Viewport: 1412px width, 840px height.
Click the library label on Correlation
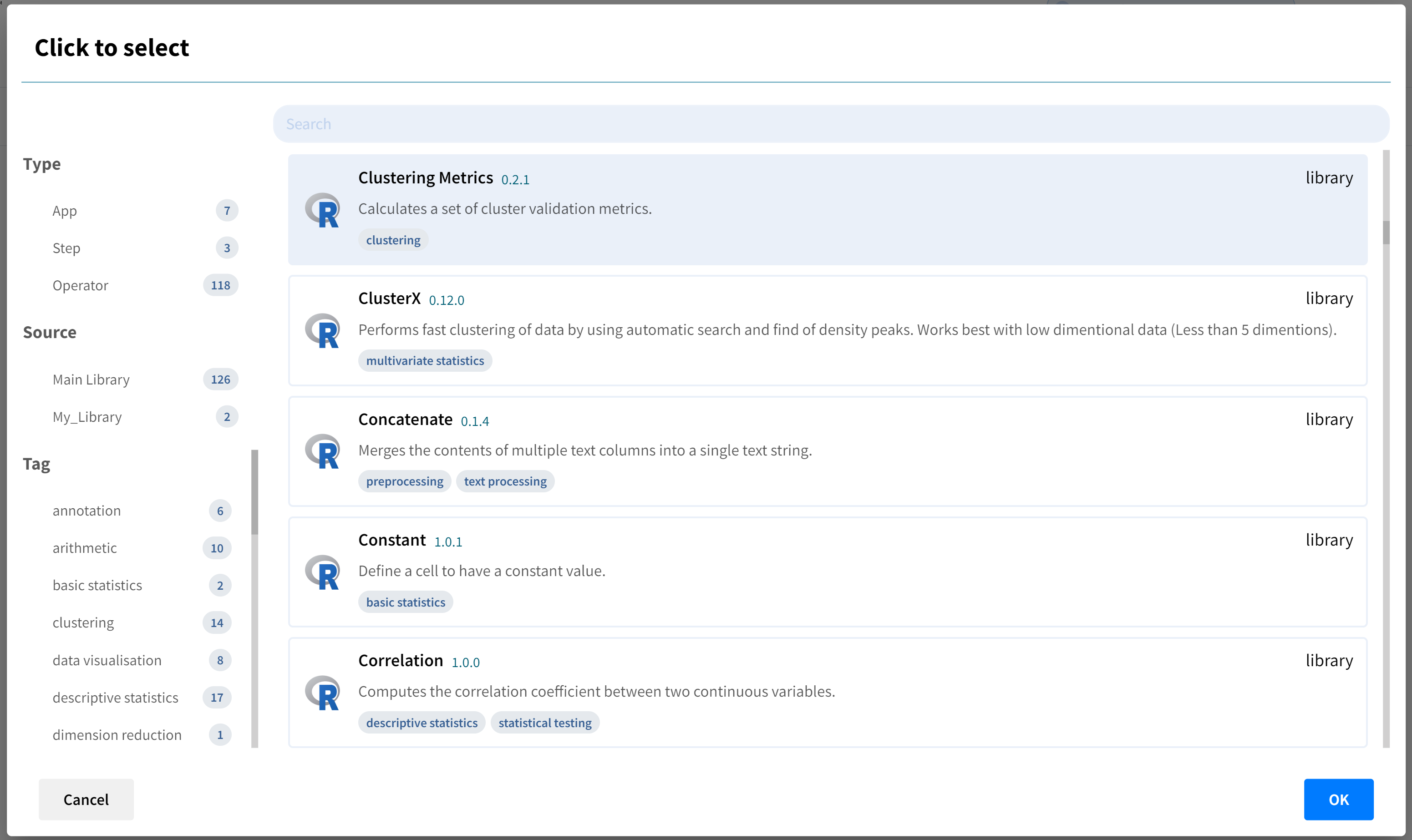(1329, 661)
